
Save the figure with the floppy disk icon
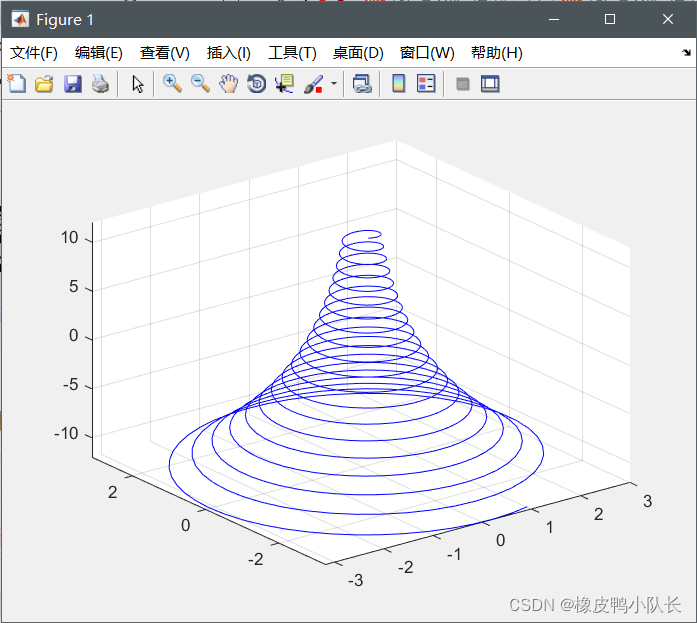(x=73, y=84)
